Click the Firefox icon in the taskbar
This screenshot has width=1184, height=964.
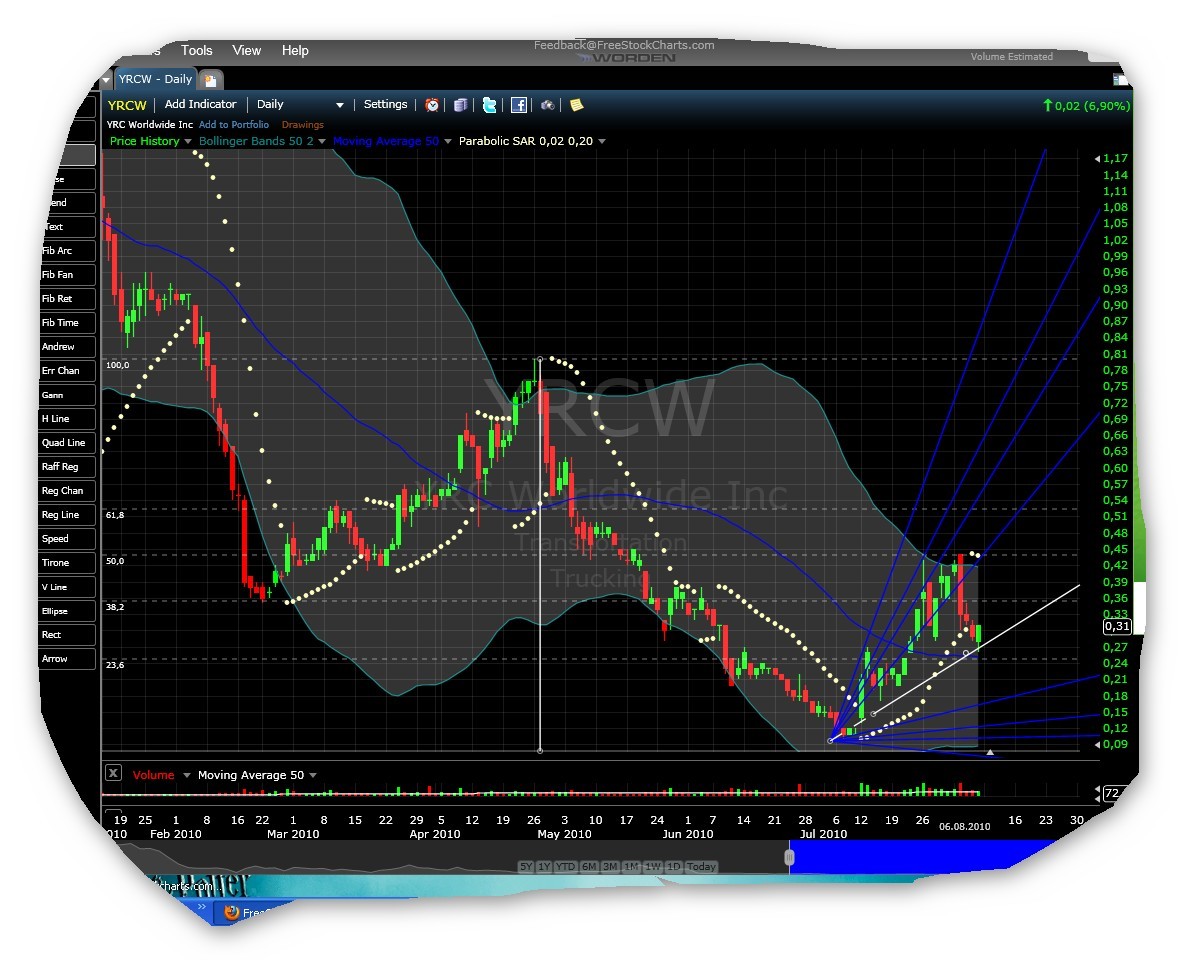[232, 912]
